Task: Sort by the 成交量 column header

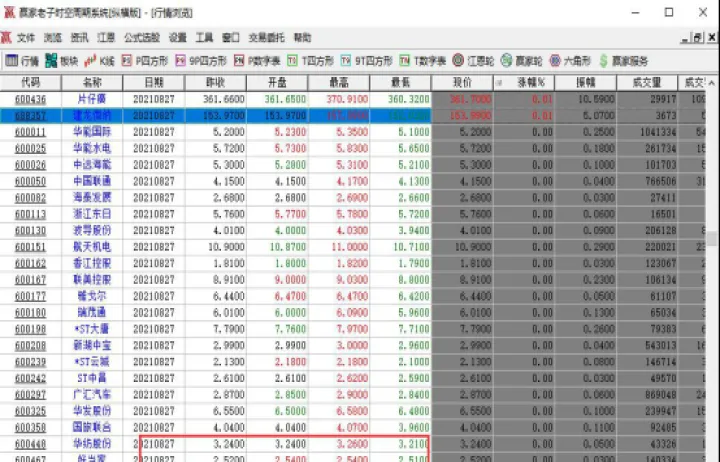Action: click(647, 83)
